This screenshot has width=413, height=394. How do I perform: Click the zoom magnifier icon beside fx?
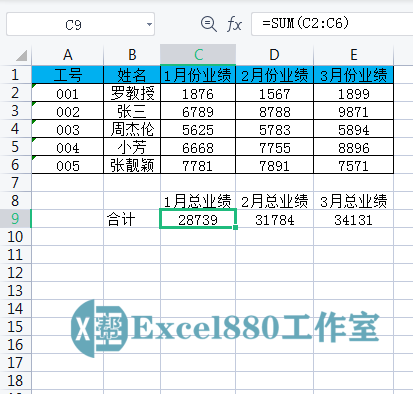click(x=209, y=24)
